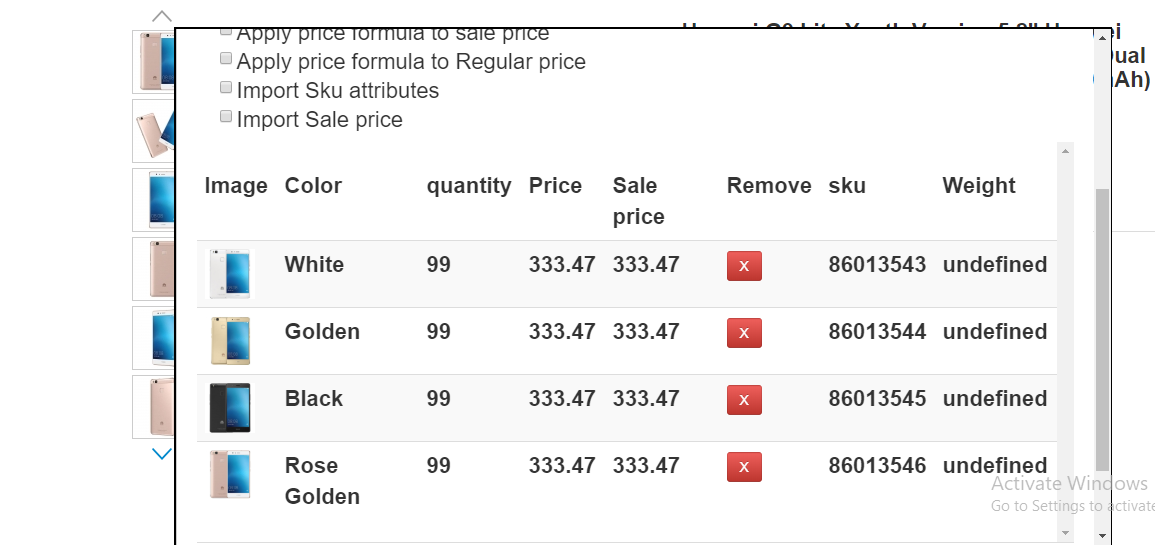Click the down chevron below thumbnail gallery

pyautogui.click(x=162, y=454)
